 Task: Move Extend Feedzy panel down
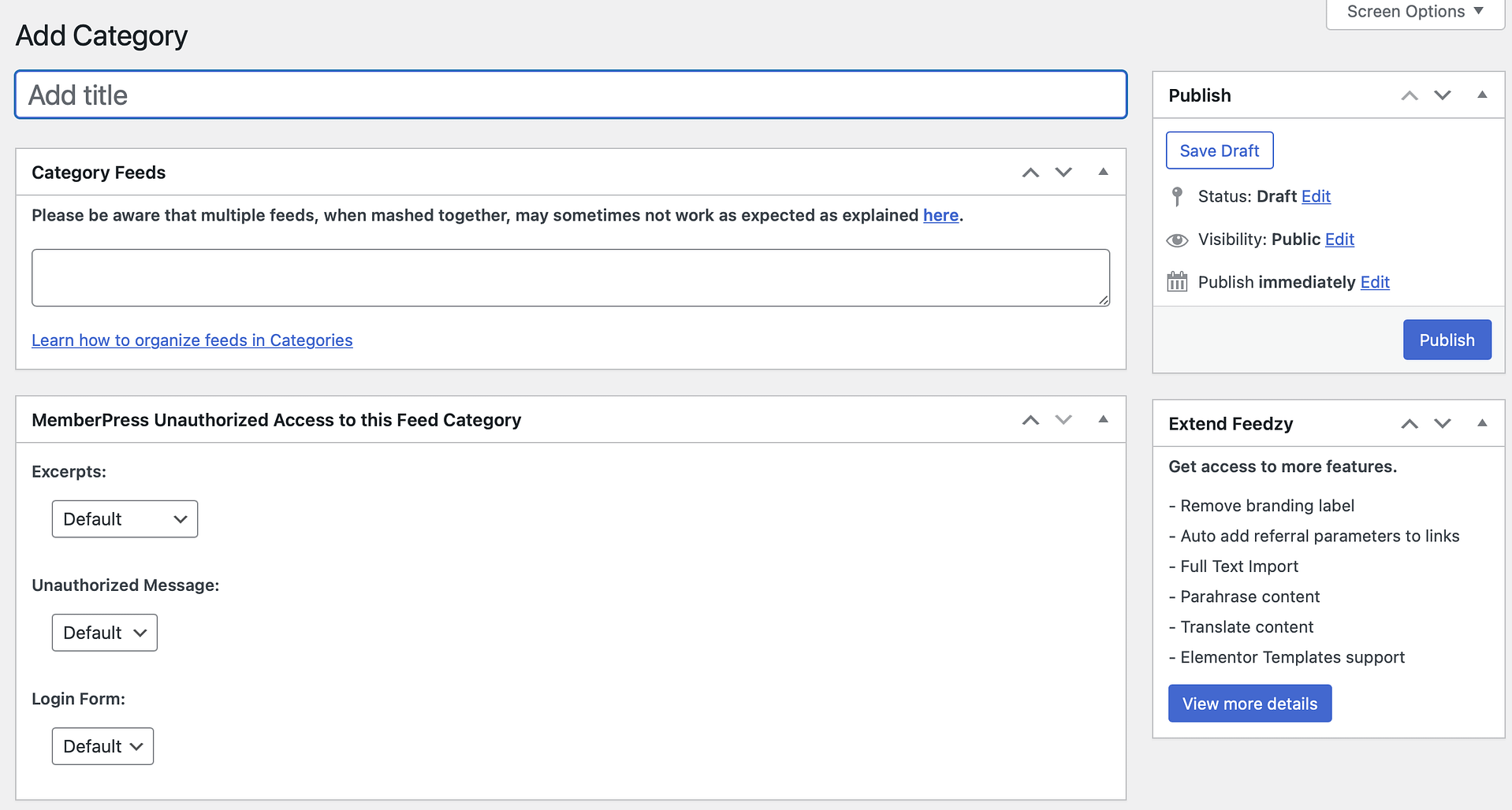1443,424
